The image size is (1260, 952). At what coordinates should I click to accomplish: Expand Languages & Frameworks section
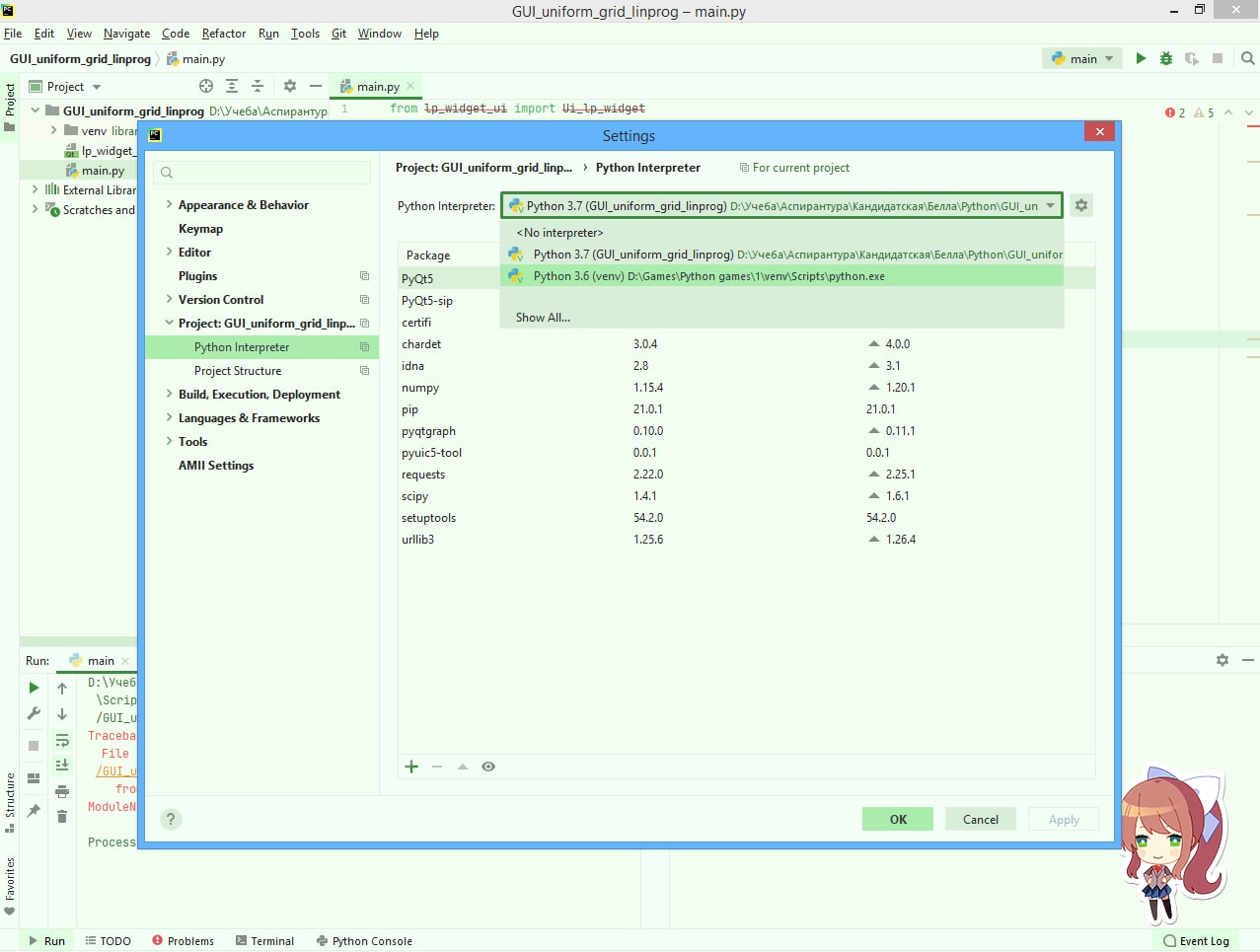click(169, 417)
